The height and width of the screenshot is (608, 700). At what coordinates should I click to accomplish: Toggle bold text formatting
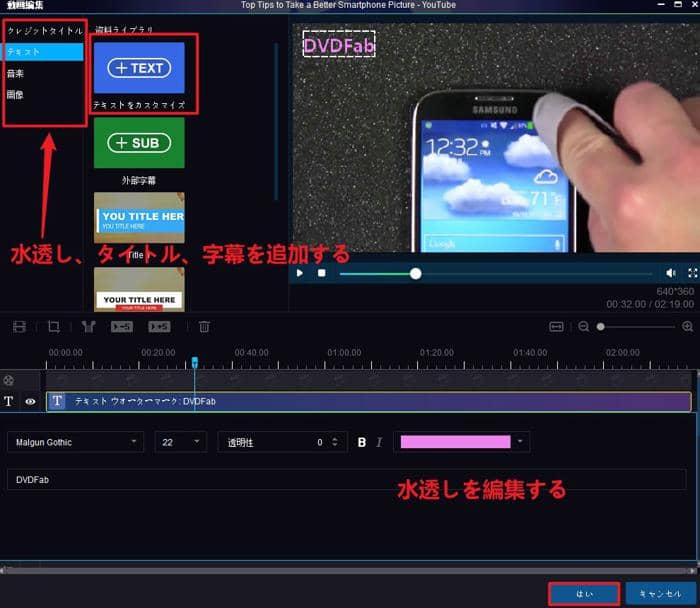(362, 442)
